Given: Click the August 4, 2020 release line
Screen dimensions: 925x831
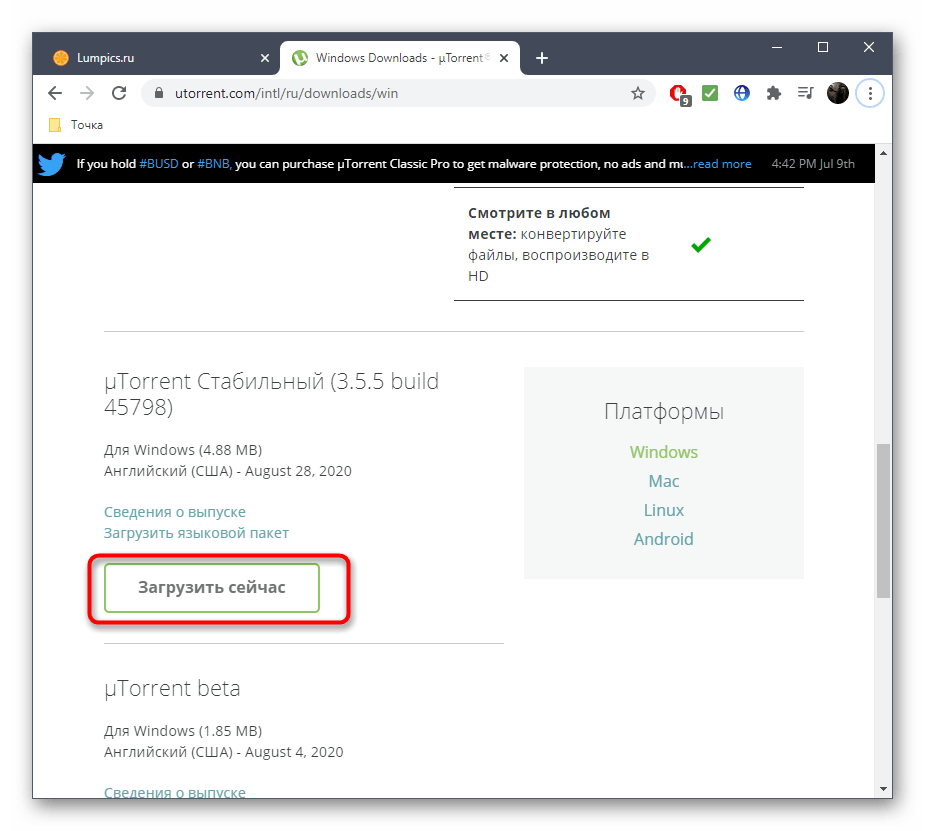Looking at the screenshot, I should coord(224,752).
